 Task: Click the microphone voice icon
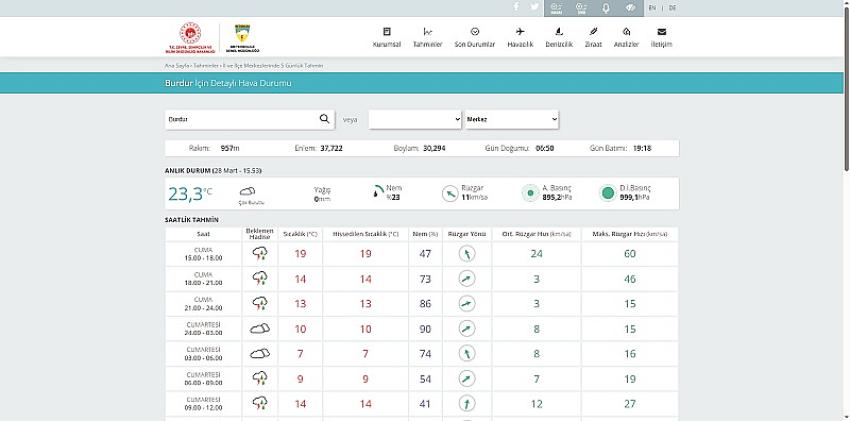click(606, 8)
